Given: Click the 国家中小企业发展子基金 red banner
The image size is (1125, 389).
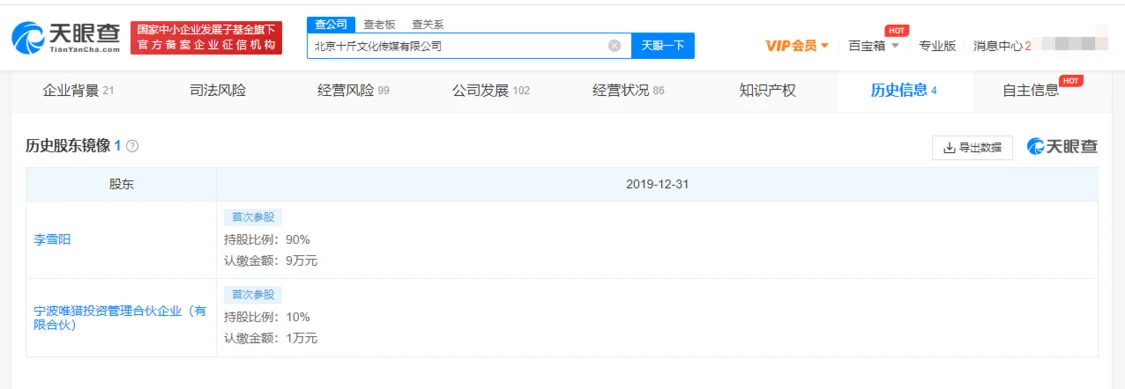Looking at the screenshot, I should 206,38.
